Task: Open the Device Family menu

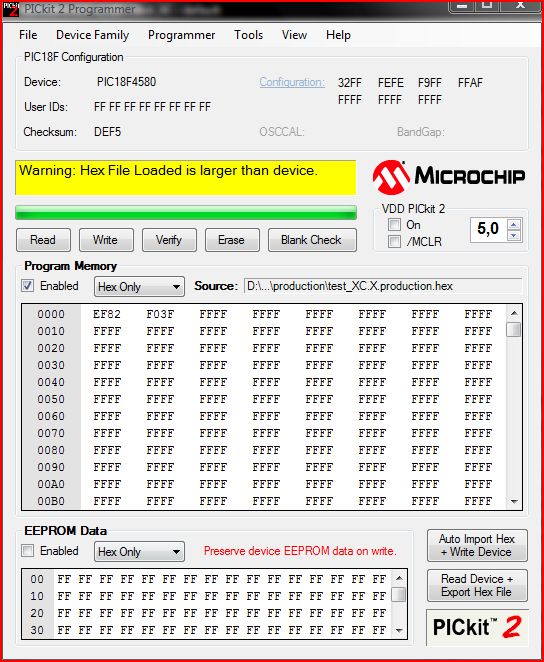Action: 92,35
